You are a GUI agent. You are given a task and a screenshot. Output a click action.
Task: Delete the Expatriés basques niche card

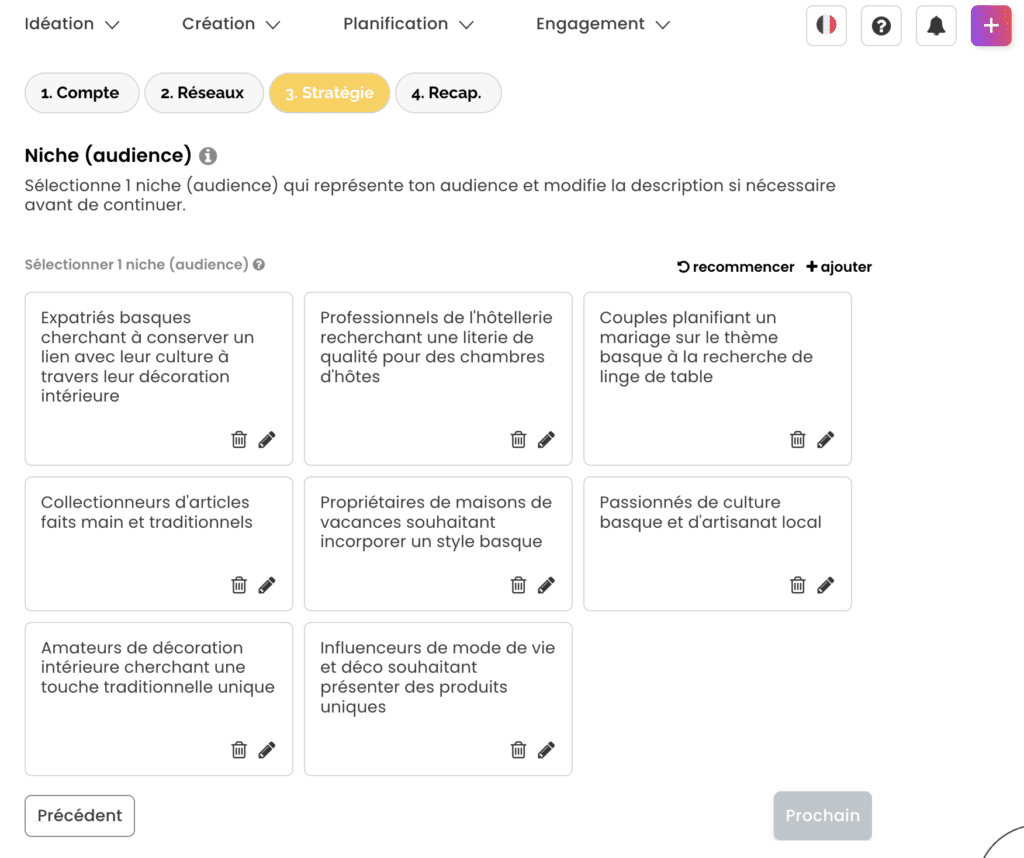[239, 439]
